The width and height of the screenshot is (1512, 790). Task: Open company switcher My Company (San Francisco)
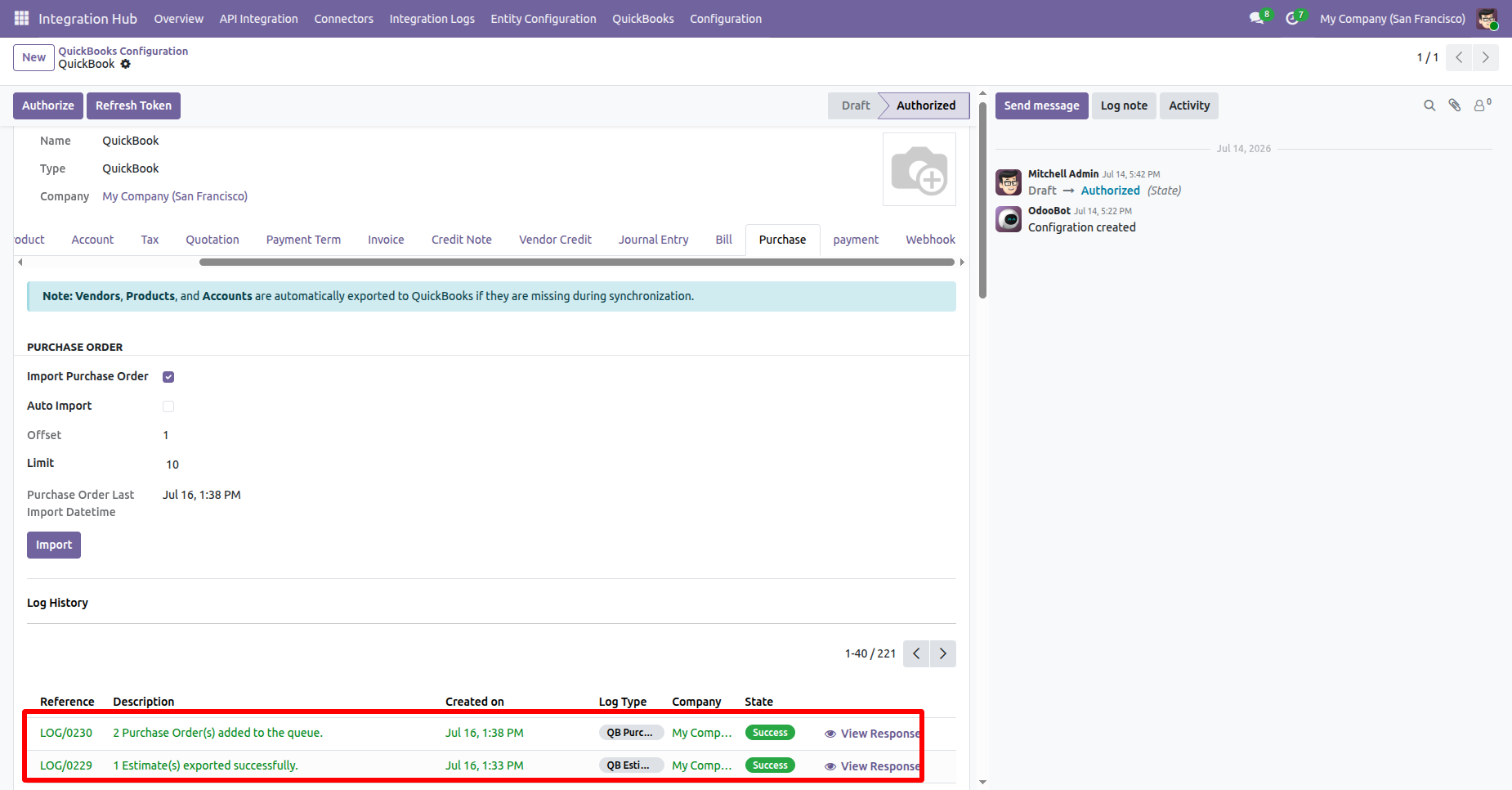point(1393,19)
